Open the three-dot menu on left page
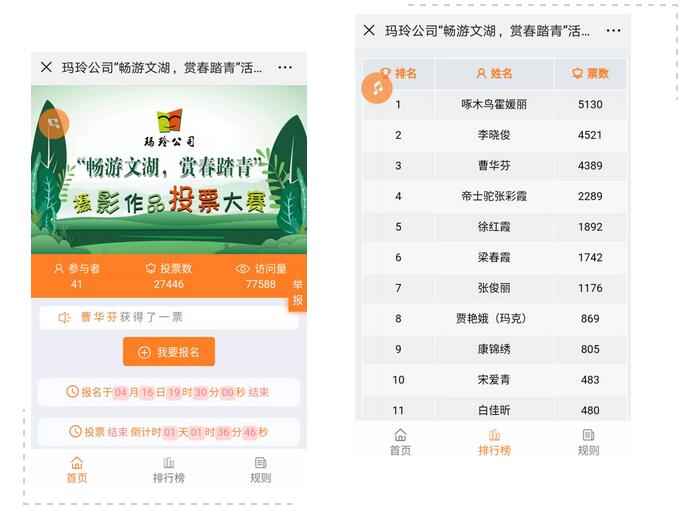700x521 pixels. pyautogui.click(x=285, y=67)
